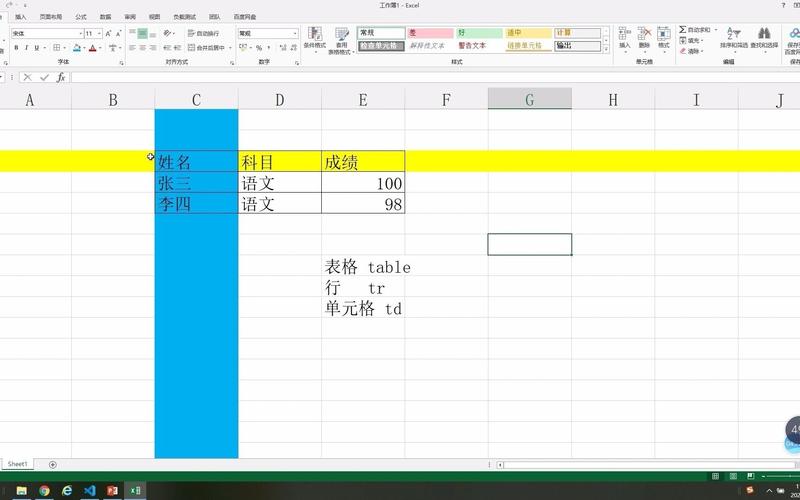The width and height of the screenshot is (800, 500).
Task: Apply the 输出 output cell style
Action: [577, 46]
